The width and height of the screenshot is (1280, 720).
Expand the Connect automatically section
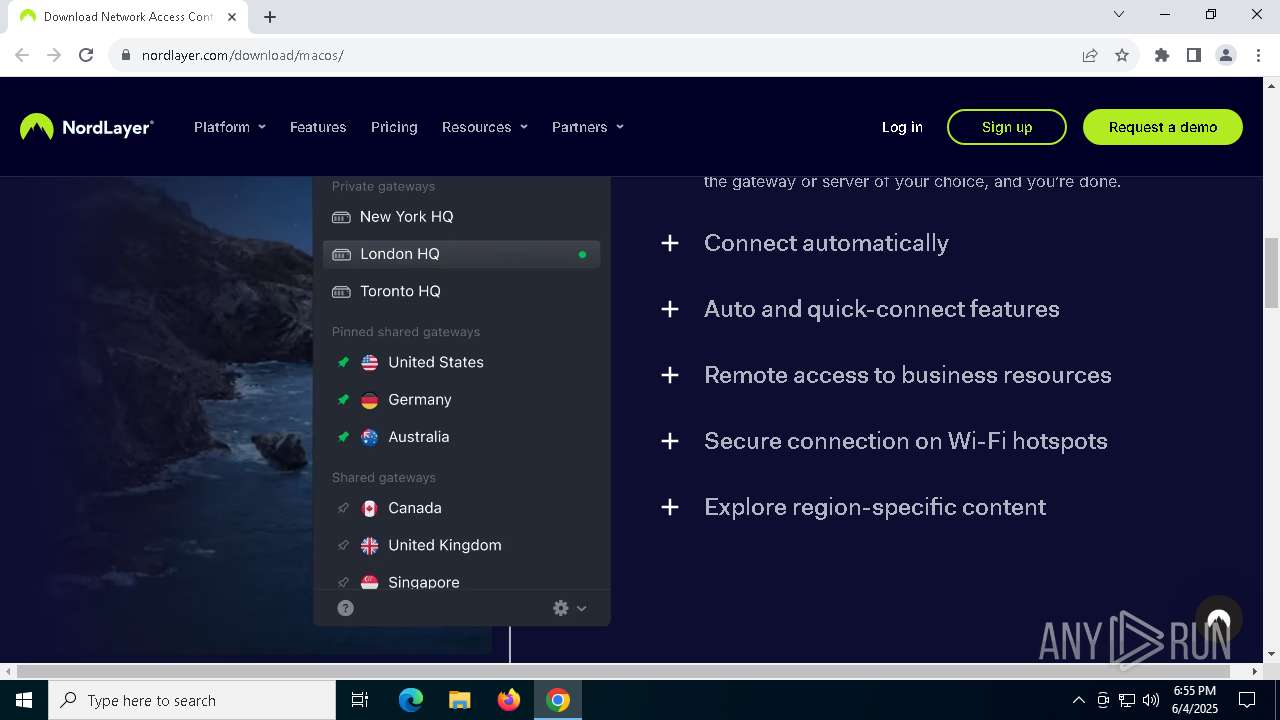pos(805,243)
